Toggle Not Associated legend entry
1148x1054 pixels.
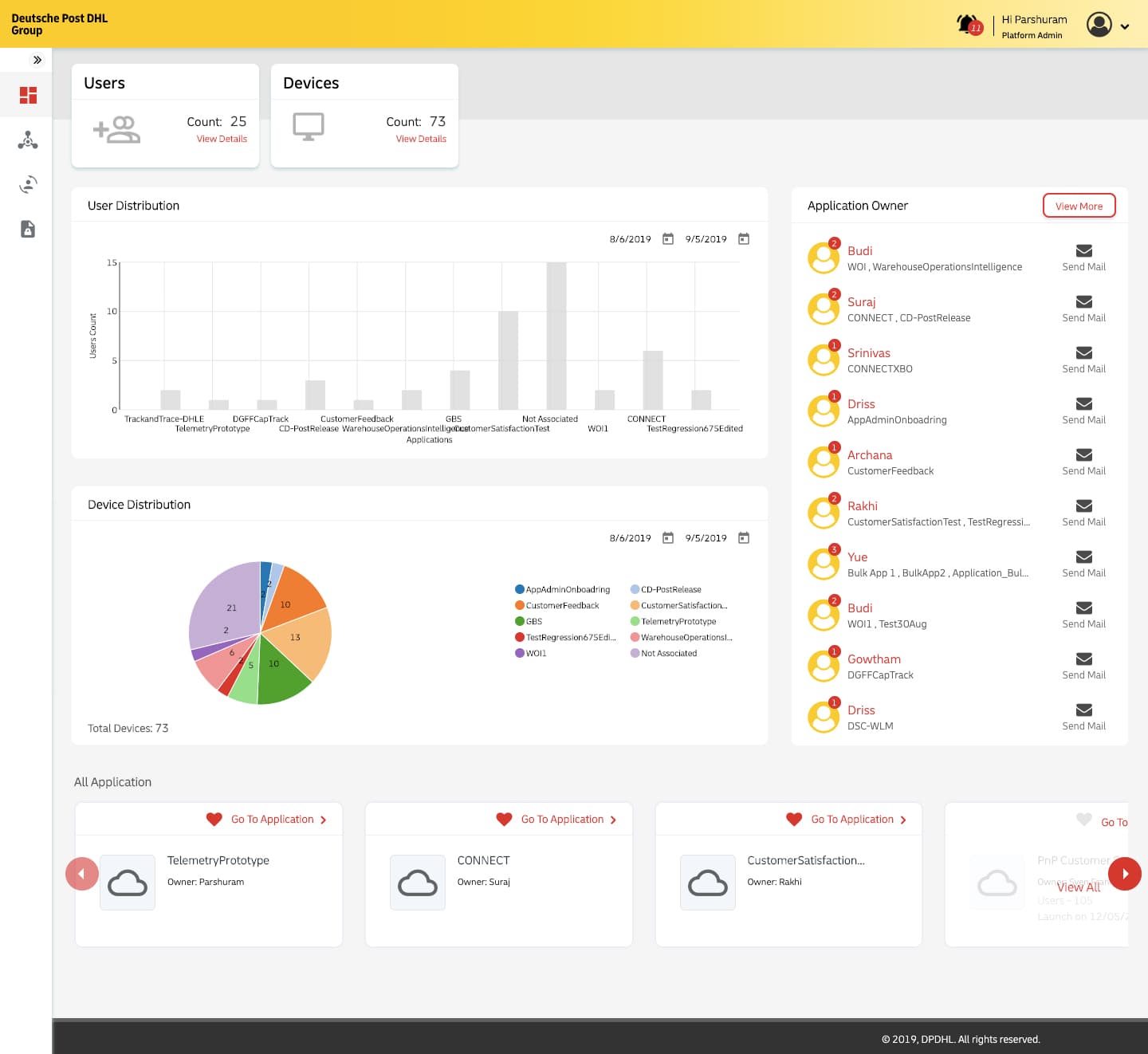point(663,653)
